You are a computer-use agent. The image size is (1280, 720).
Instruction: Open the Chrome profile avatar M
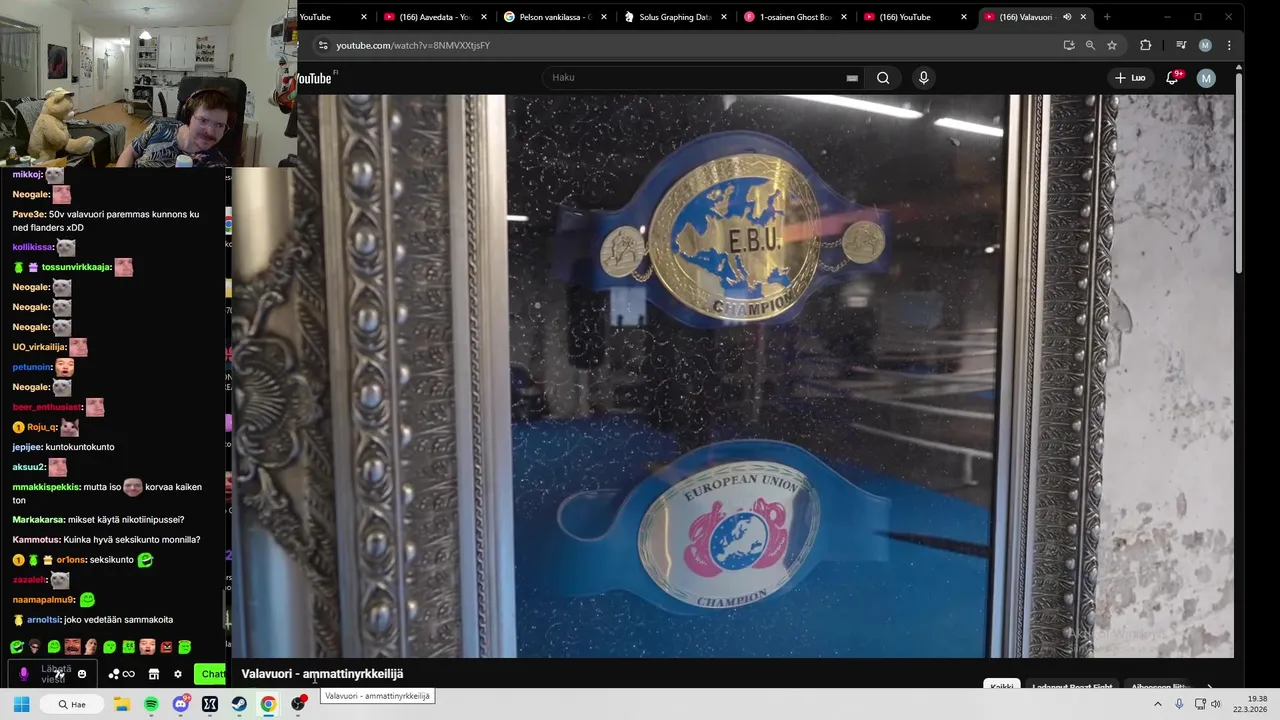1205,45
